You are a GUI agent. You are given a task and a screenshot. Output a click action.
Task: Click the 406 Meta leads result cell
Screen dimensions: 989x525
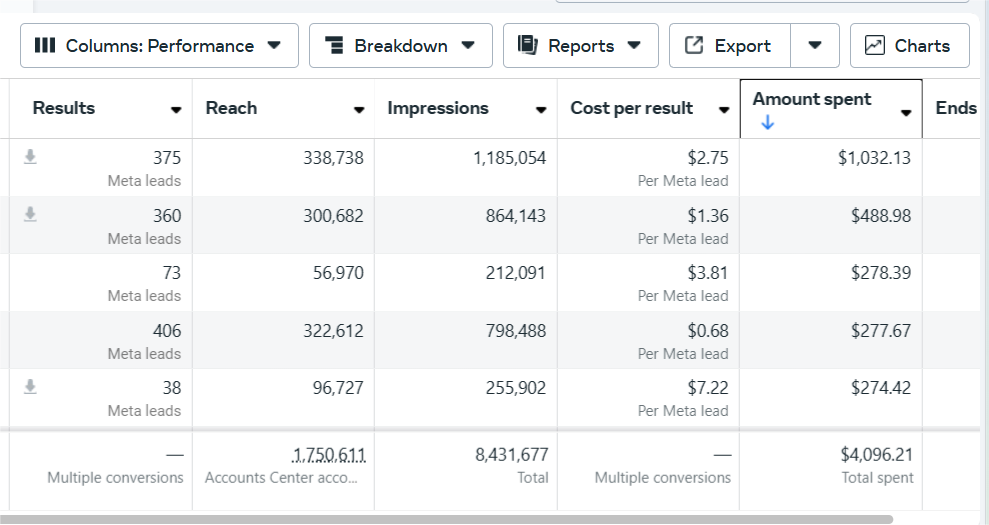tap(166, 331)
